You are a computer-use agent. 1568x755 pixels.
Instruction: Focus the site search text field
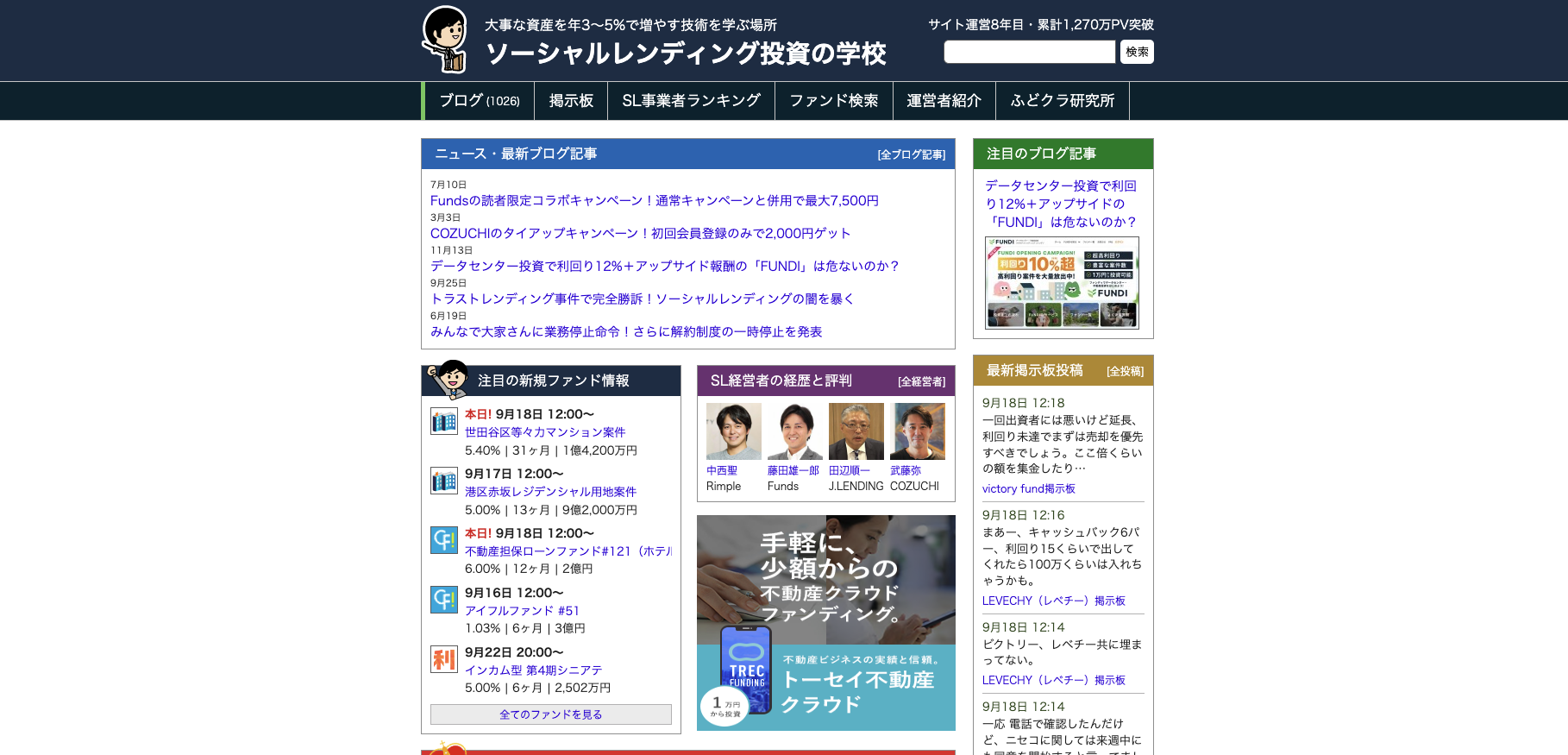[x=1029, y=52]
